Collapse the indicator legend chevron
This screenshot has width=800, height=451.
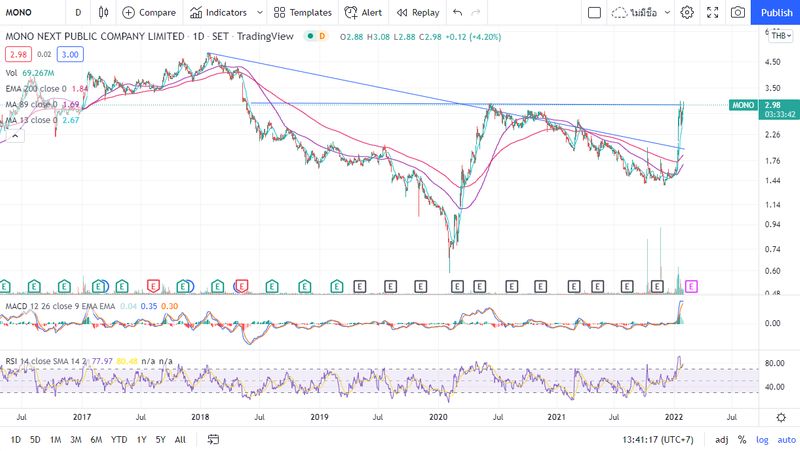coord(15,136)
